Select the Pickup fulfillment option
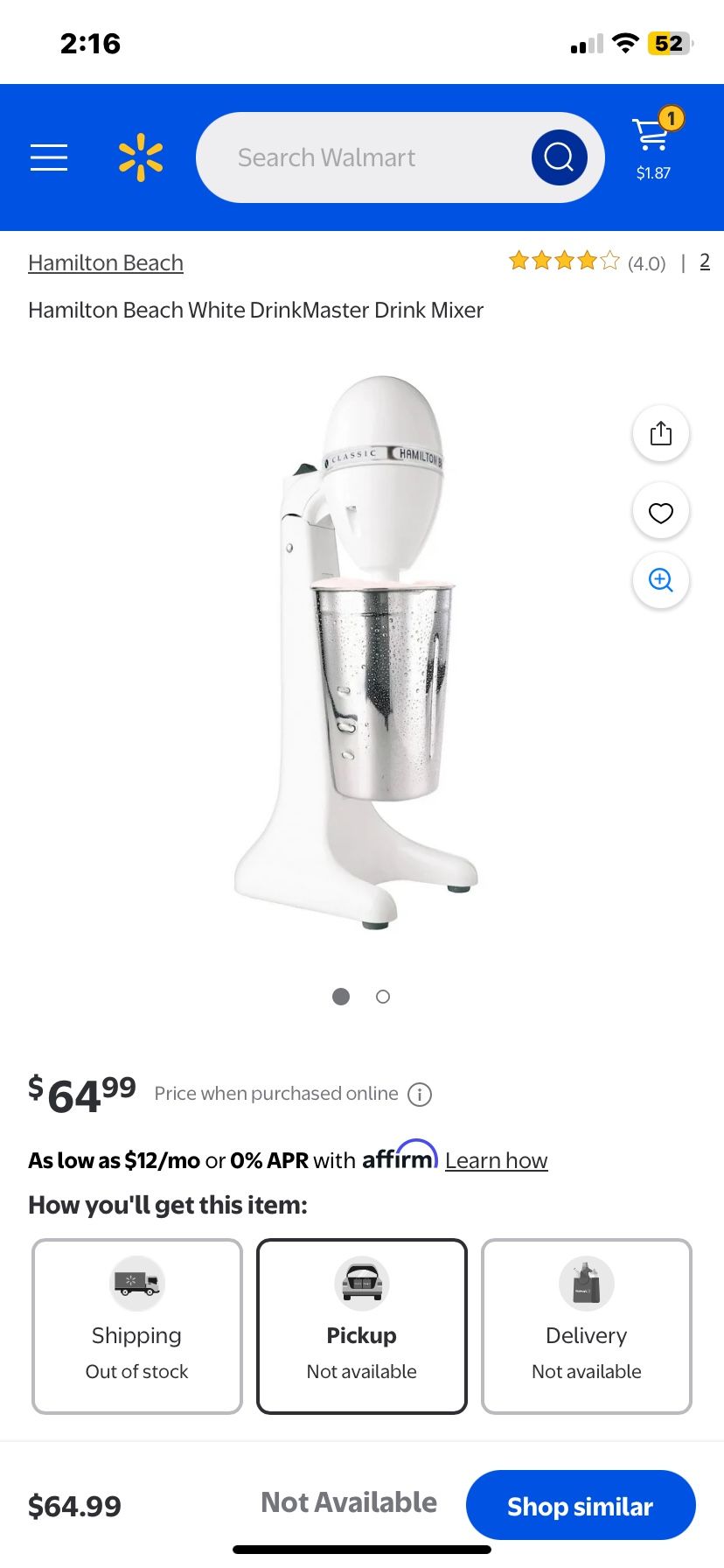This screenshot has height=1568, width=724. pyautogui.click(x=362, y=1326)
